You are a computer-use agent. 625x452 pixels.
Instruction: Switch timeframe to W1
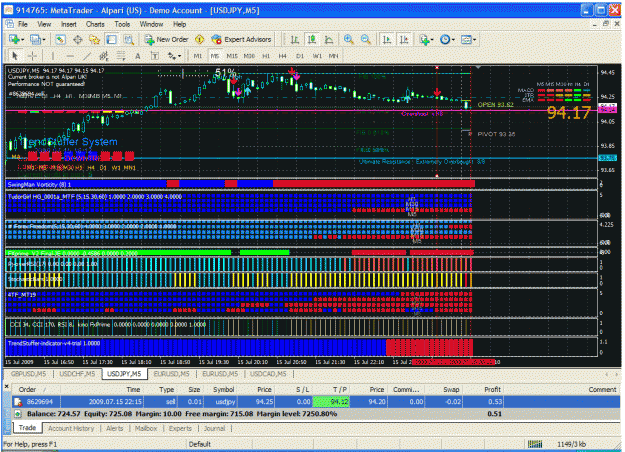(317, 56)
